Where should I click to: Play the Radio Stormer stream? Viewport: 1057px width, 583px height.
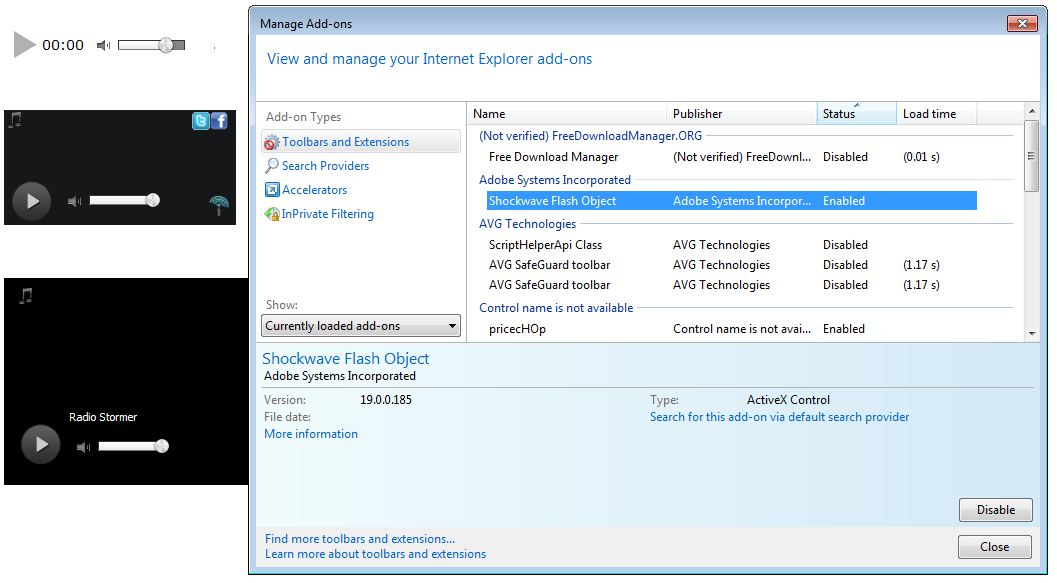pos(40,444)
